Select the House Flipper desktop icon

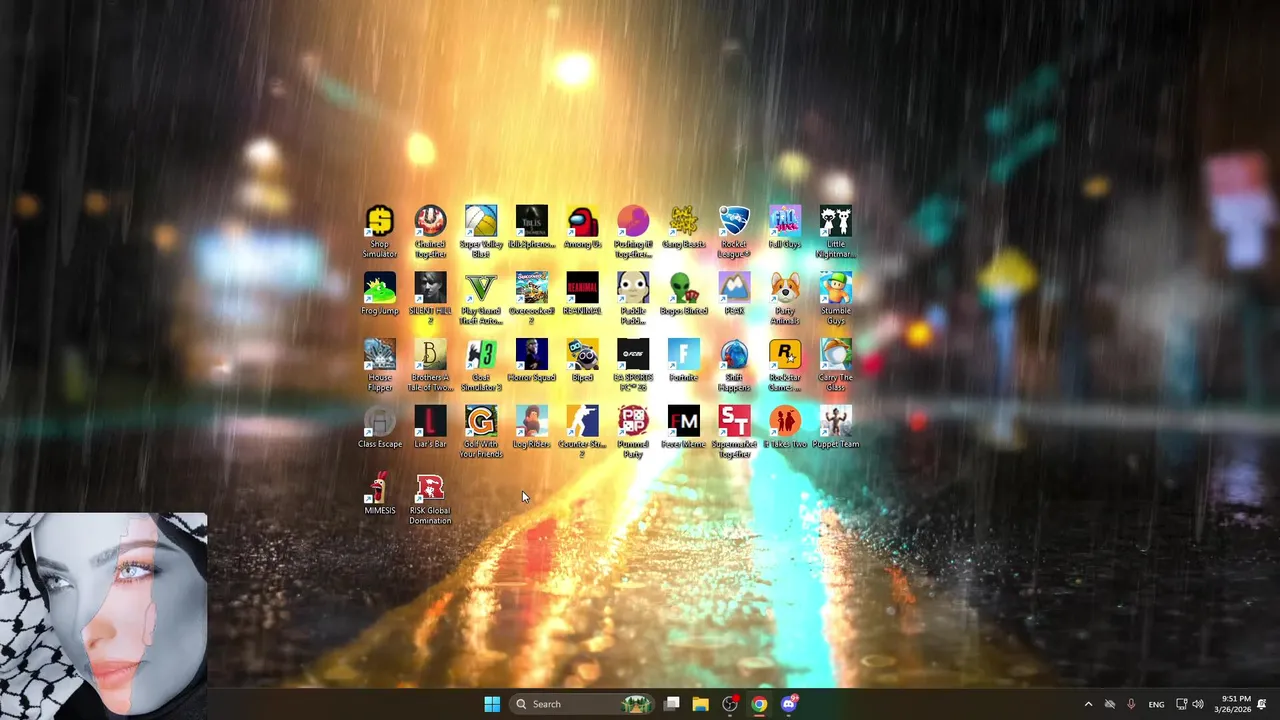(x=380, y=365)
